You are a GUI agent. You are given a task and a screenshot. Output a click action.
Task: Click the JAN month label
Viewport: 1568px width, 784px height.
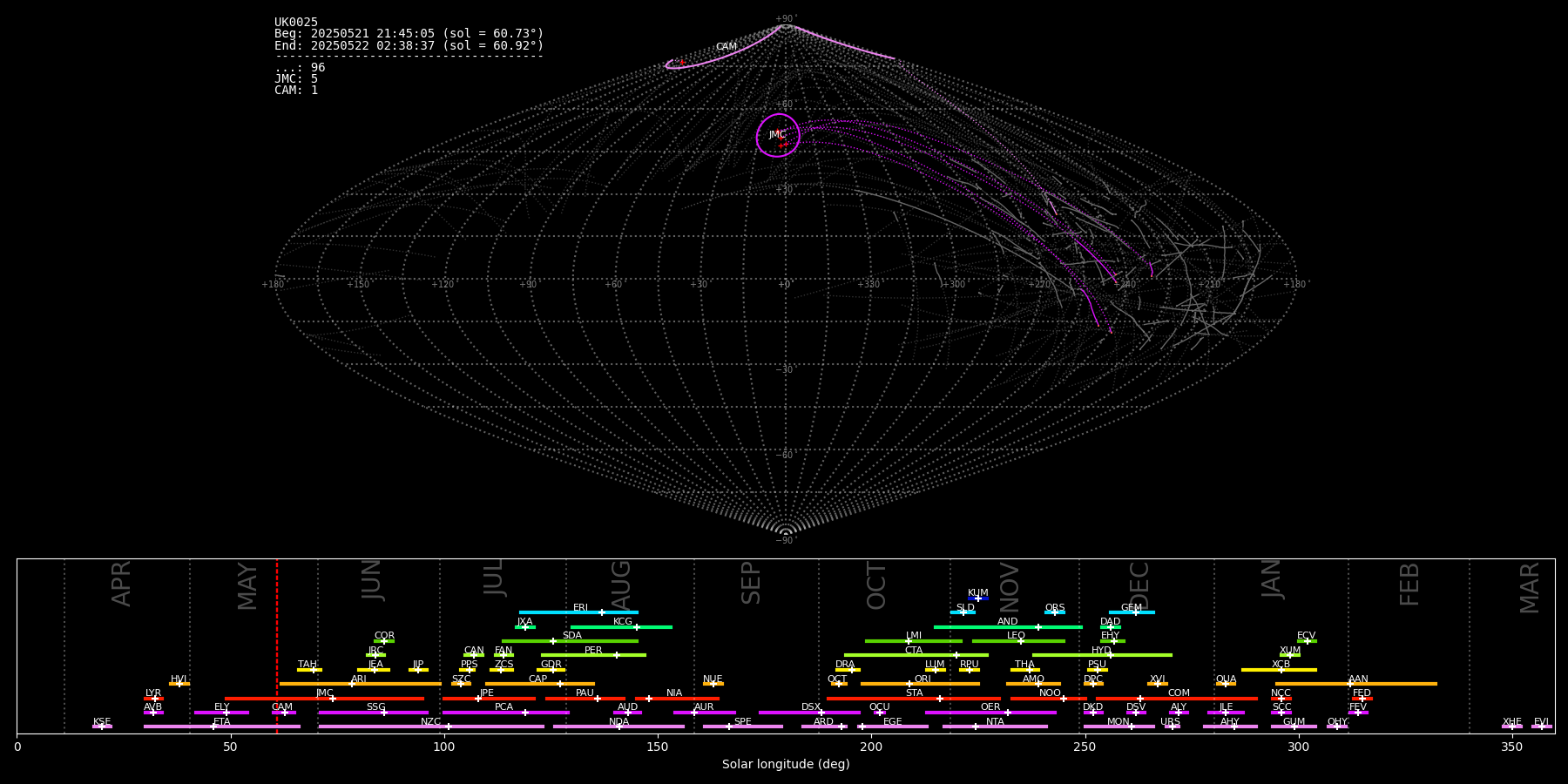[x=1272, y=579]
